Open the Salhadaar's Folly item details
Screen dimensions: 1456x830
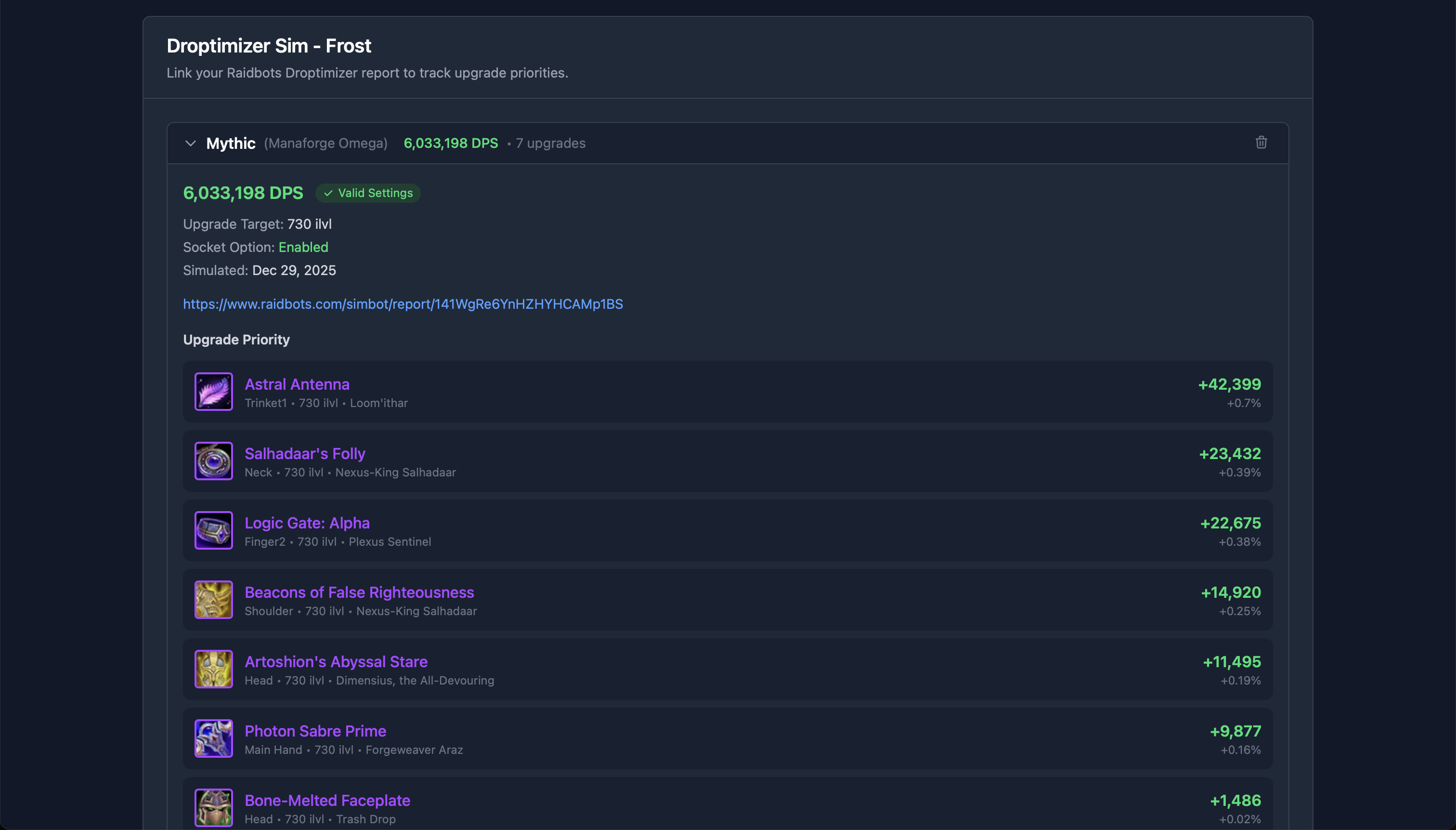click(305, 454)
